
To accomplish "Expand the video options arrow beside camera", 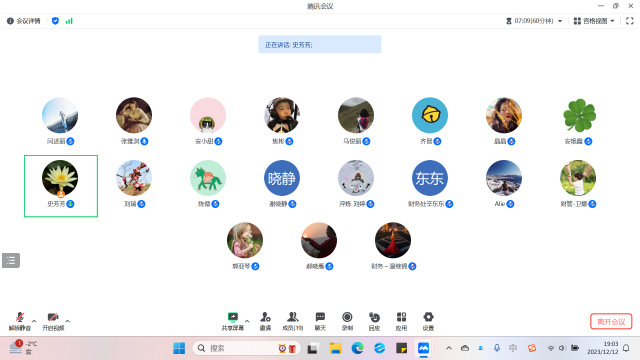I will coord(68,321).
